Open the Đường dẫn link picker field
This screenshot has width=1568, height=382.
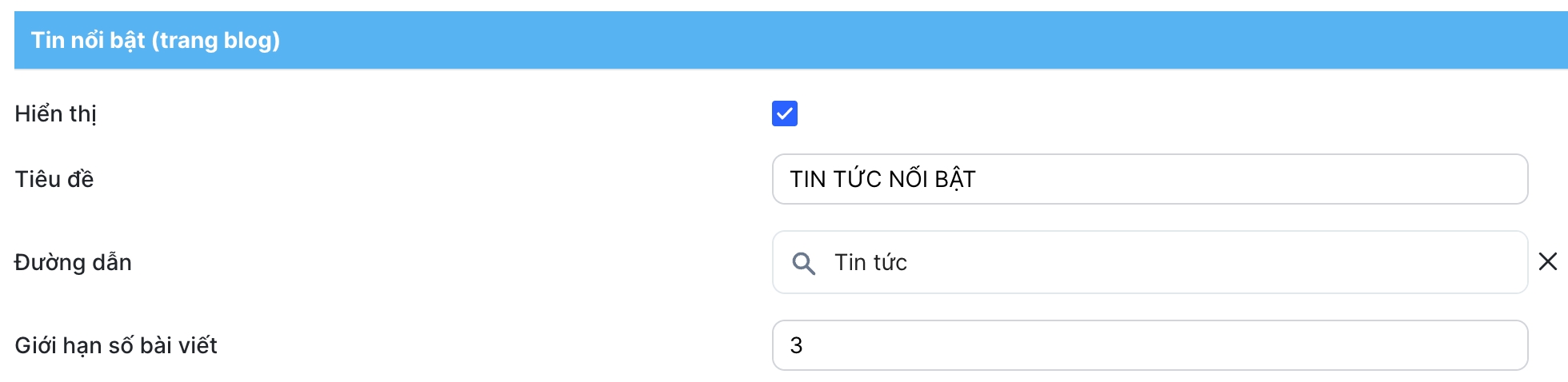point(1149,262)
